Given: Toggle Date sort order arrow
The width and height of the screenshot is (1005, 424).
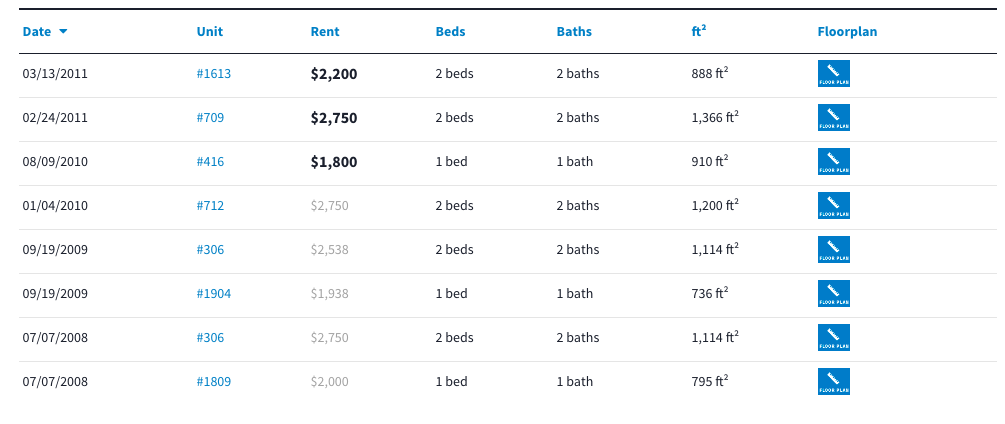Looking at the screenshot, I should point(63,32).
